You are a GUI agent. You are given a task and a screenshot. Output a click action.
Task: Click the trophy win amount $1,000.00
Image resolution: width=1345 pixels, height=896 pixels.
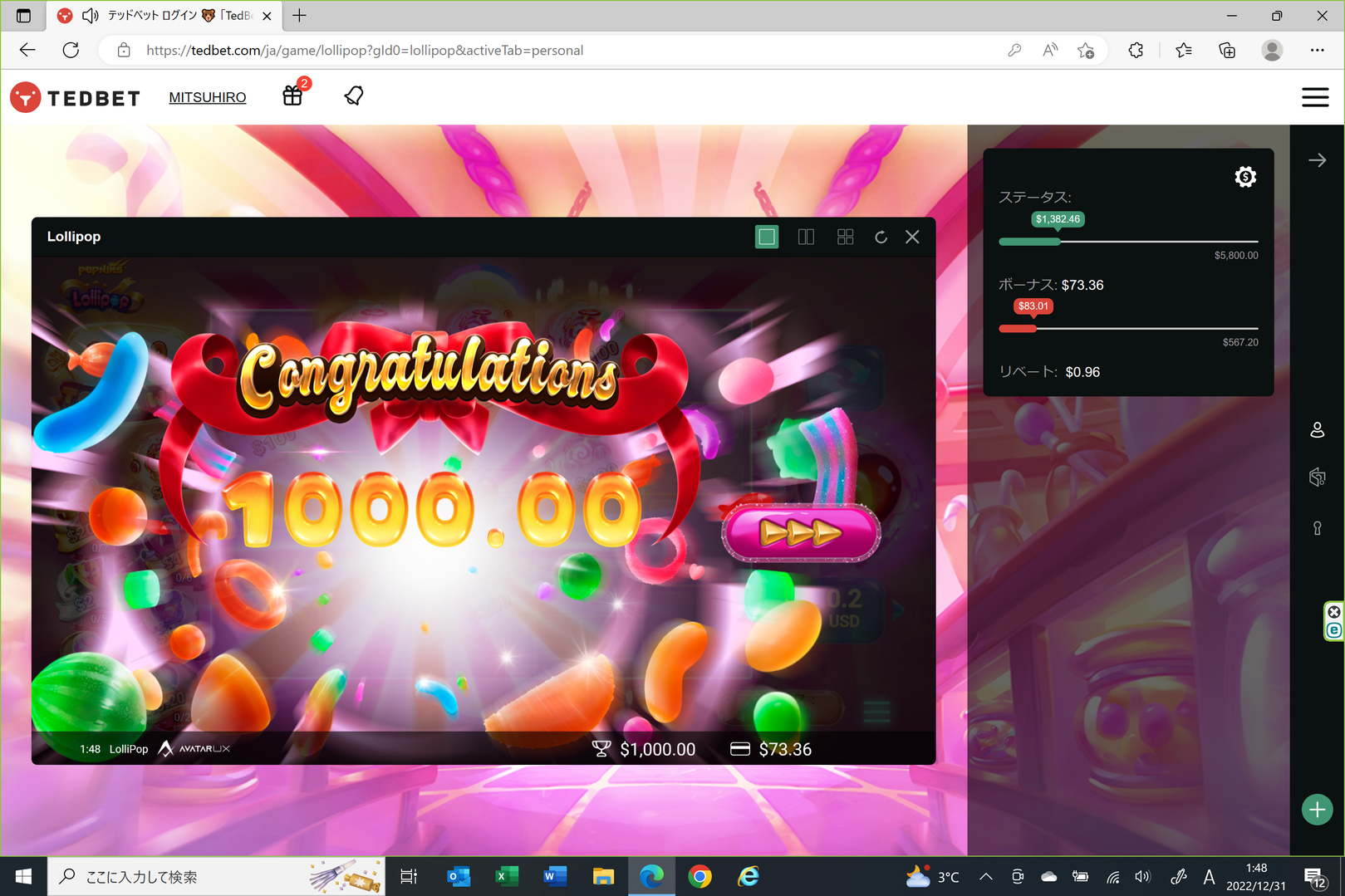pos(644,749)
